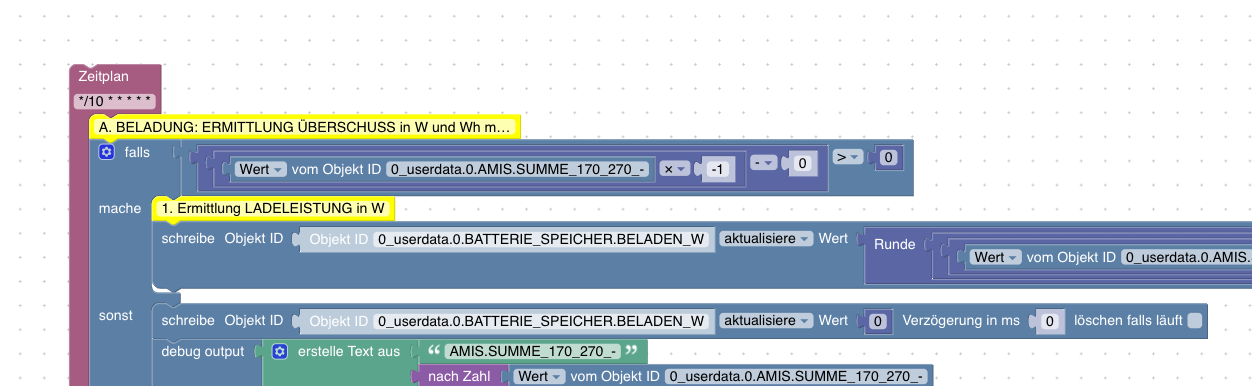Select the Zeitplan schedule block header
This screenshot has width=1252, height=386.
tap(104, 76)
